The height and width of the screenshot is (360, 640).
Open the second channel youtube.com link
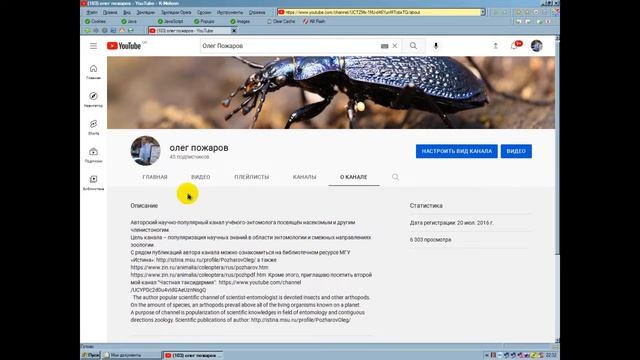[x=260, y=282]
